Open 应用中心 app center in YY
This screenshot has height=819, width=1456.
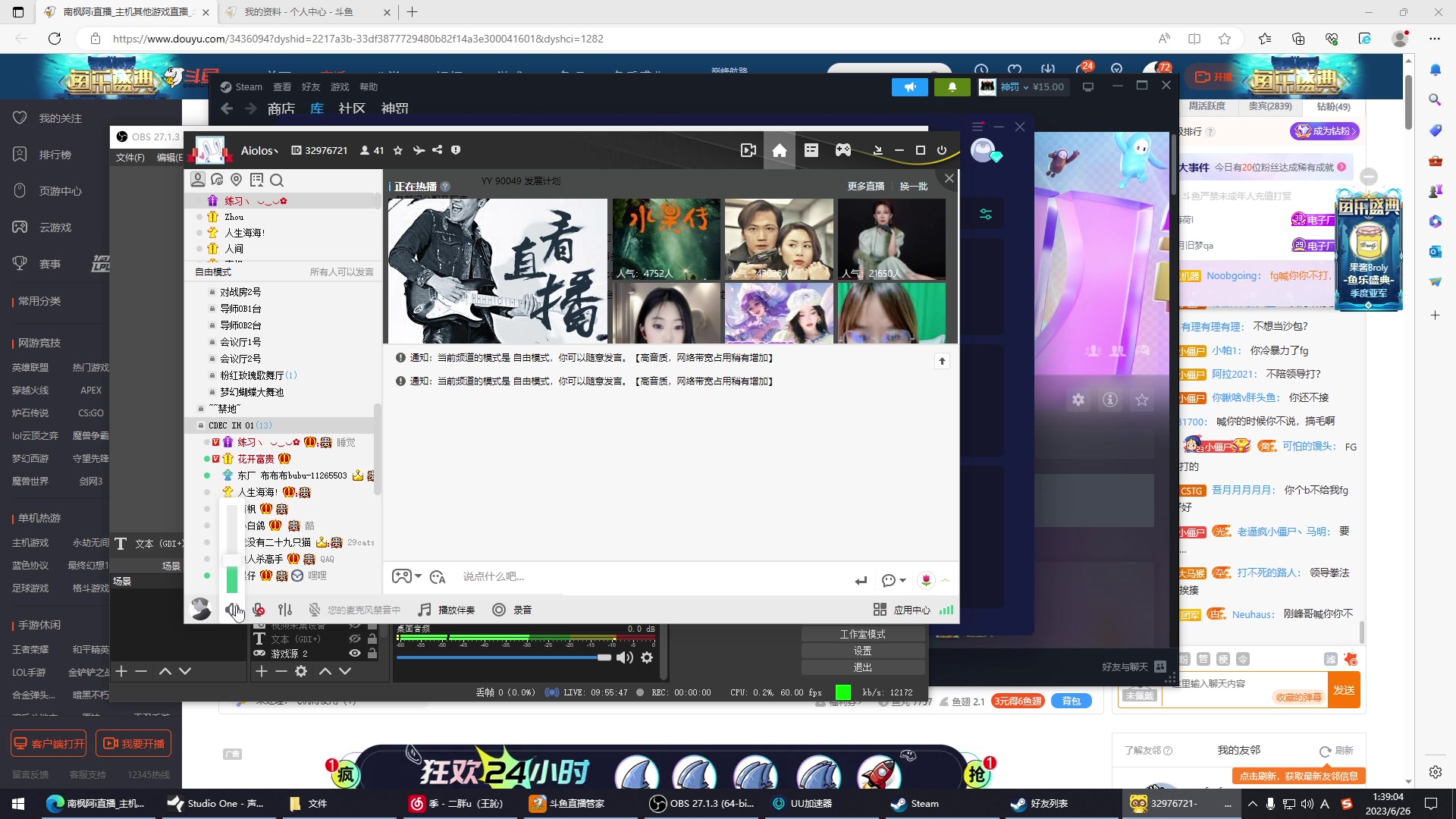tap(902, 610)
